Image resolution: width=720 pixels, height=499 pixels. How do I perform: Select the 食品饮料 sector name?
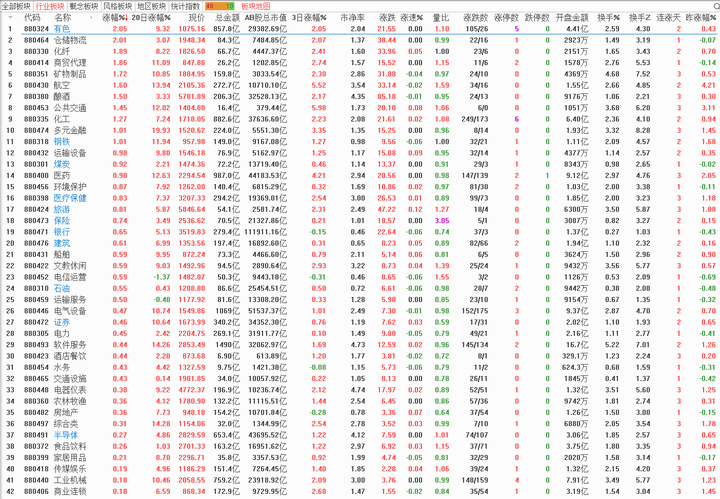(70, 446)
